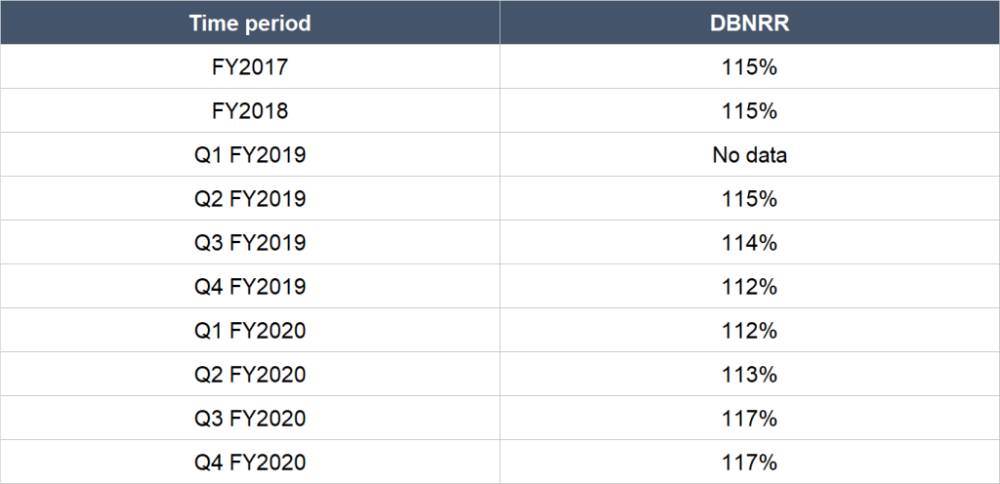Image resolution: width=1000 pixels, height=484 pixels.
Task: Click the Q1 FY2020 row label
Action: 249,331
